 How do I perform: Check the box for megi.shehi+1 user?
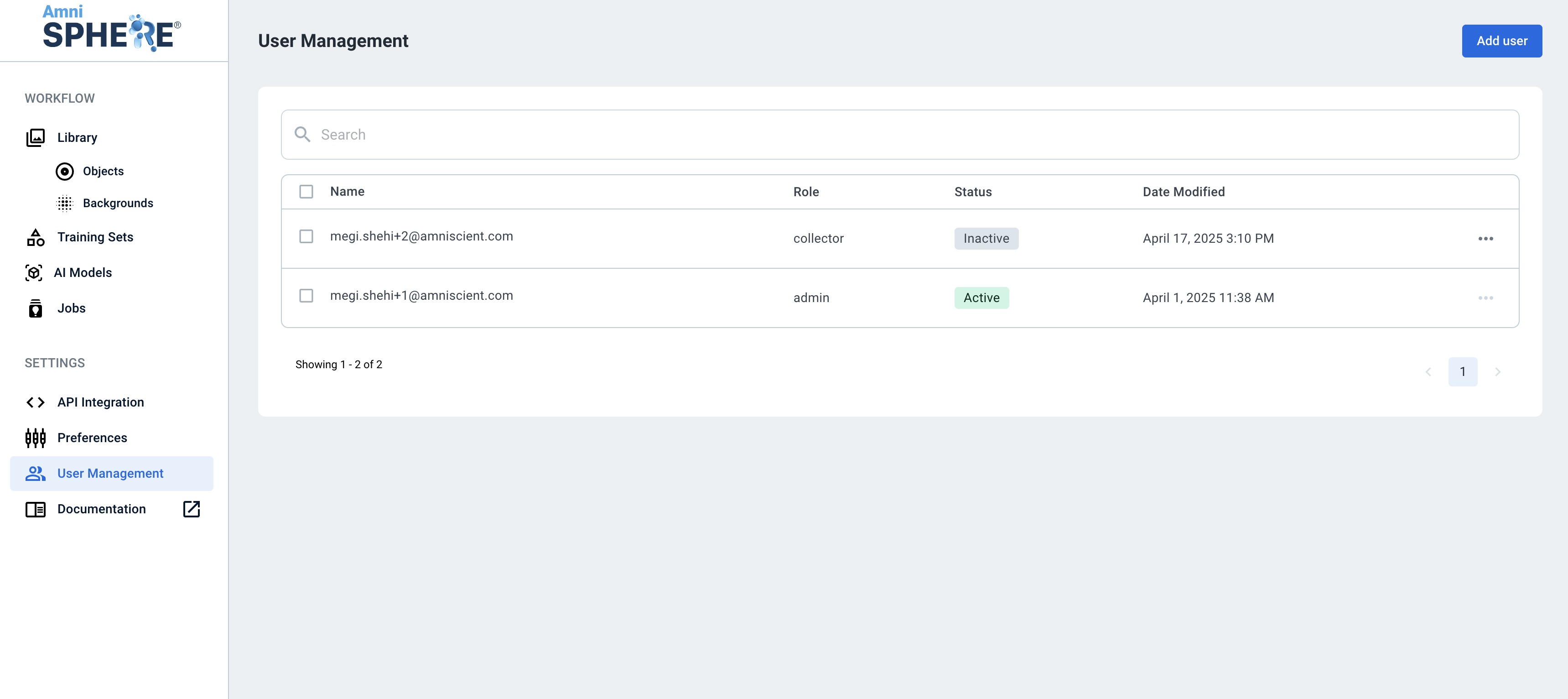pyautogui.click(x=306, y=296)
